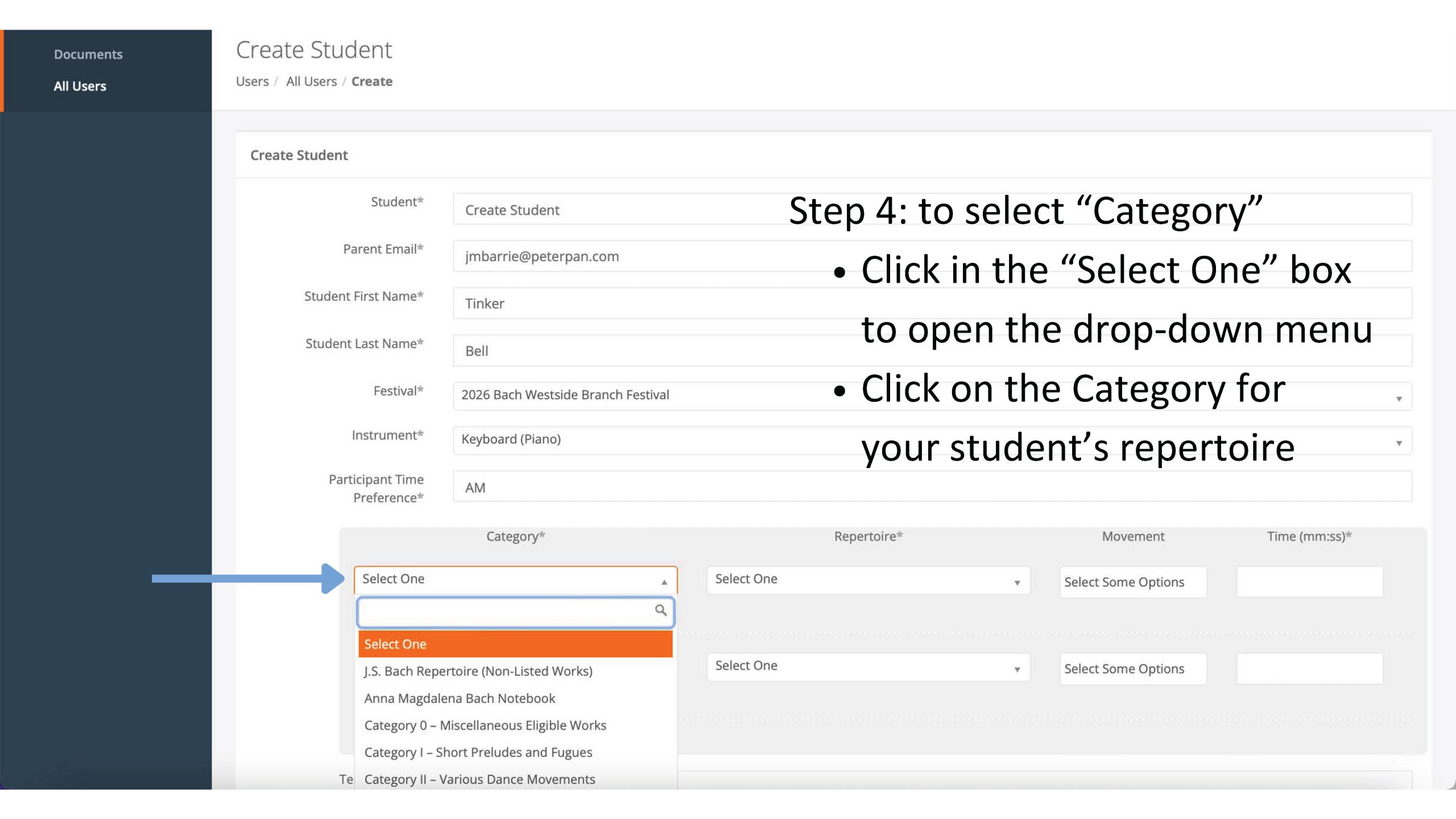Click the search magnifier icon in dropdown

click(x=660, y=610)
